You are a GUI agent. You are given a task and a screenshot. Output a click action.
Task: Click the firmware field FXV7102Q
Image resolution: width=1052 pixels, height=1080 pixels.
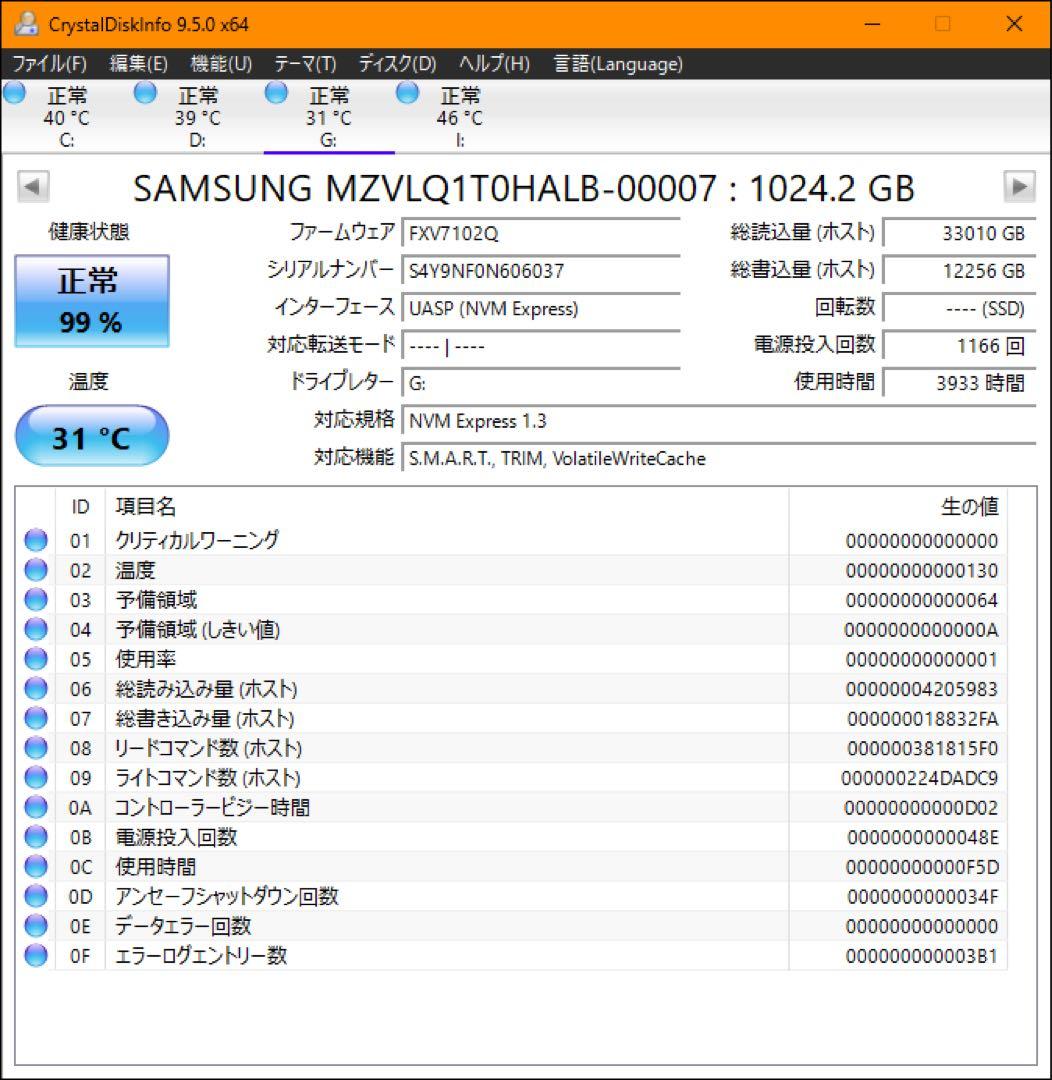coord(542,233)
